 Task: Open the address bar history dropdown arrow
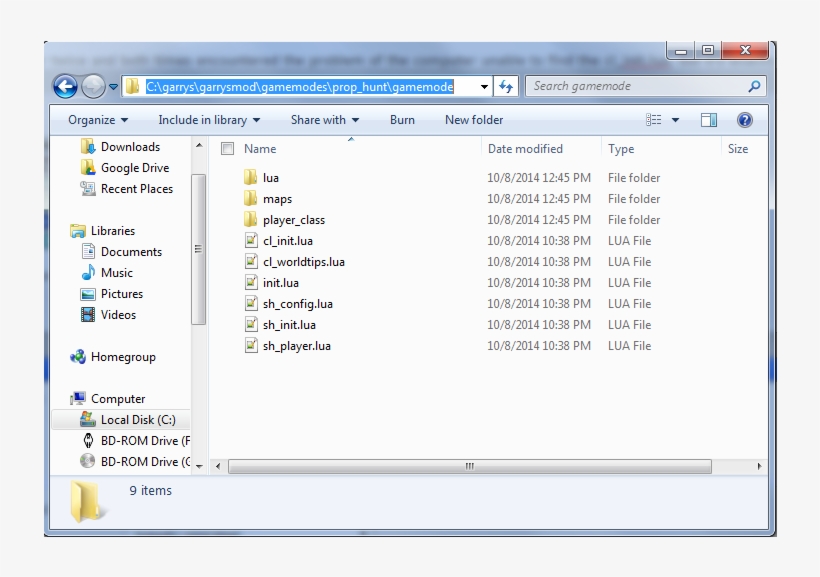click(484, 86)
